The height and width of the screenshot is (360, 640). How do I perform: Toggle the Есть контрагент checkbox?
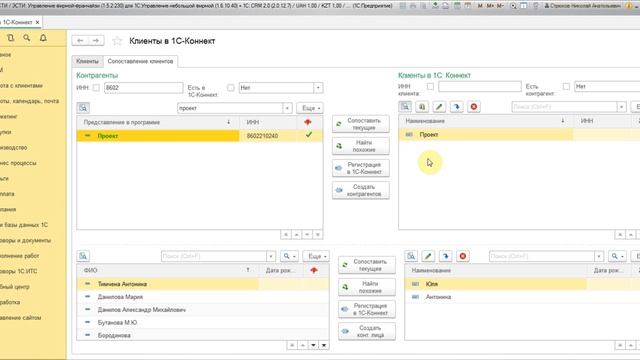pyautogui.click(x=566, y=86)
